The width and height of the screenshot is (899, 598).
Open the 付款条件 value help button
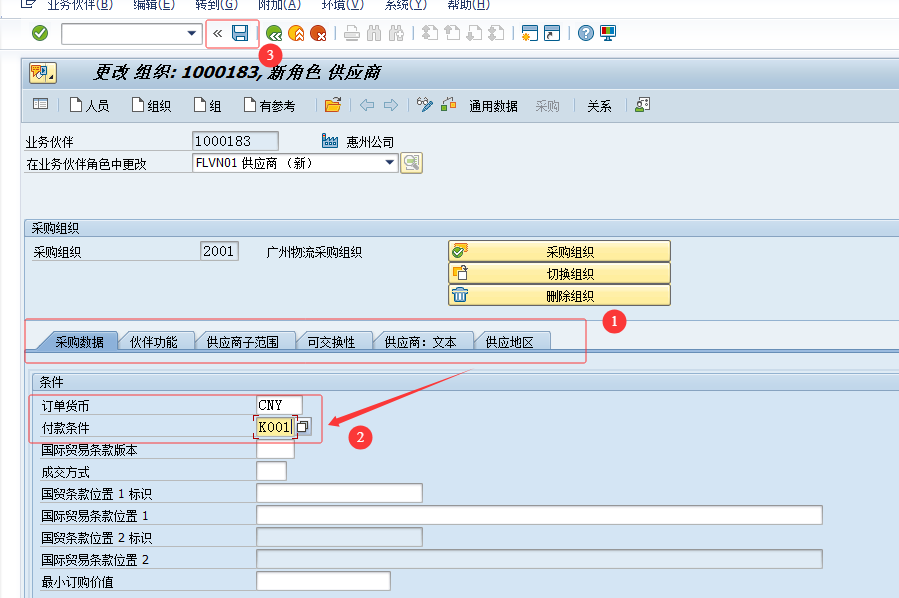point(303,427)
